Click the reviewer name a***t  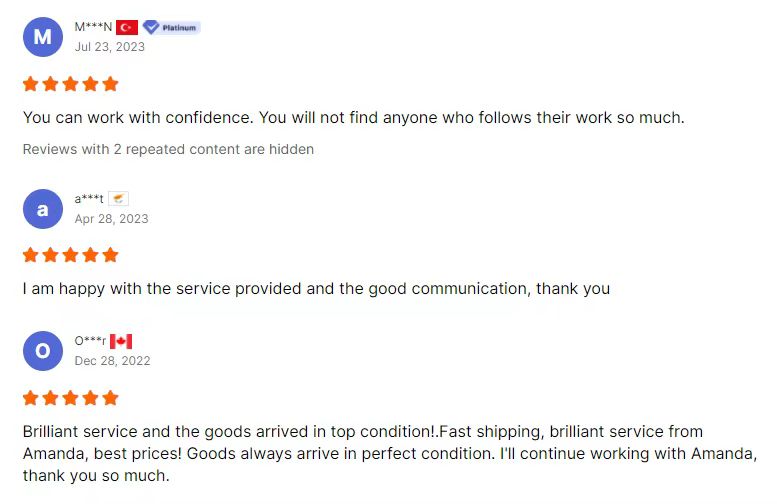tap(89, 199)
